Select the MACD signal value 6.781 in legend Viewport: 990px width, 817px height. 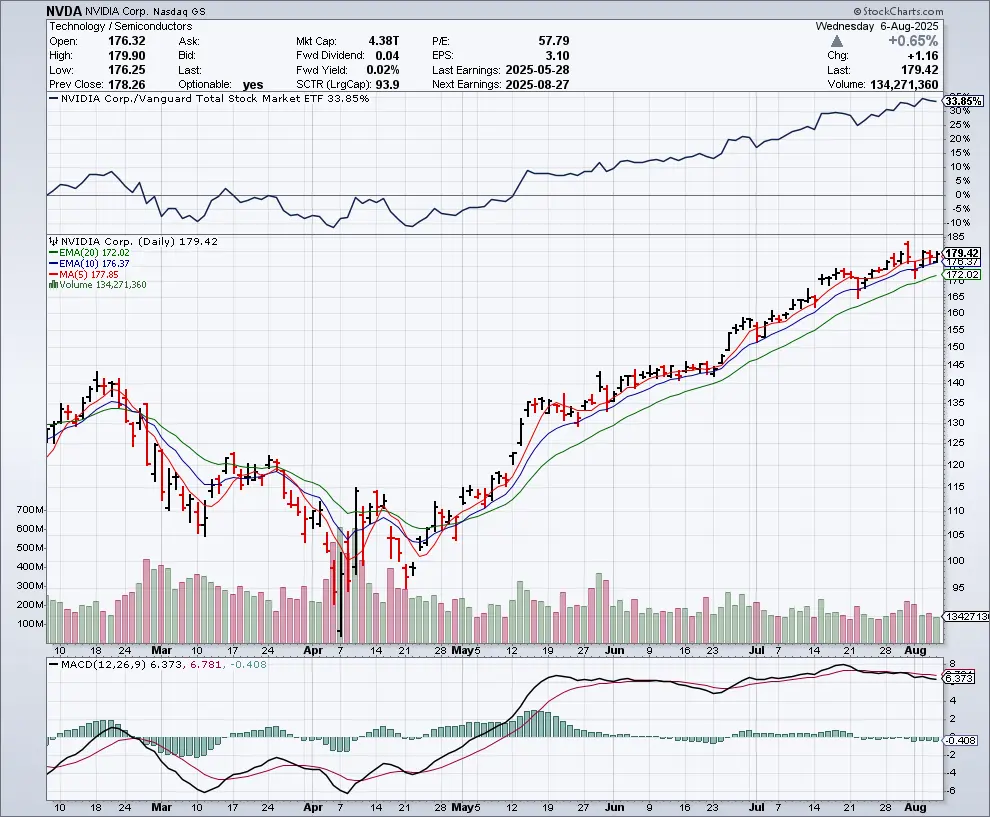point(205,664)
